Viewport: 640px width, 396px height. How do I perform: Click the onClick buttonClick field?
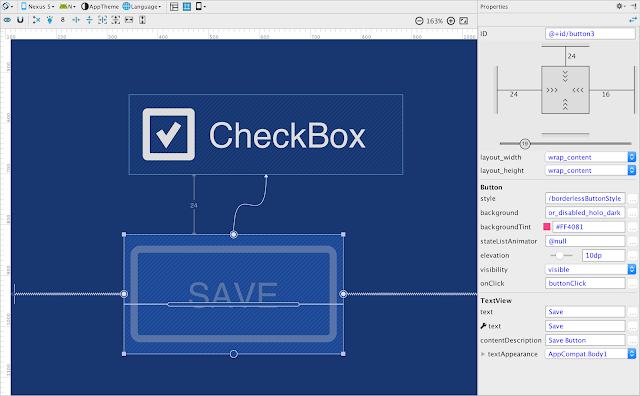point(585,283)
